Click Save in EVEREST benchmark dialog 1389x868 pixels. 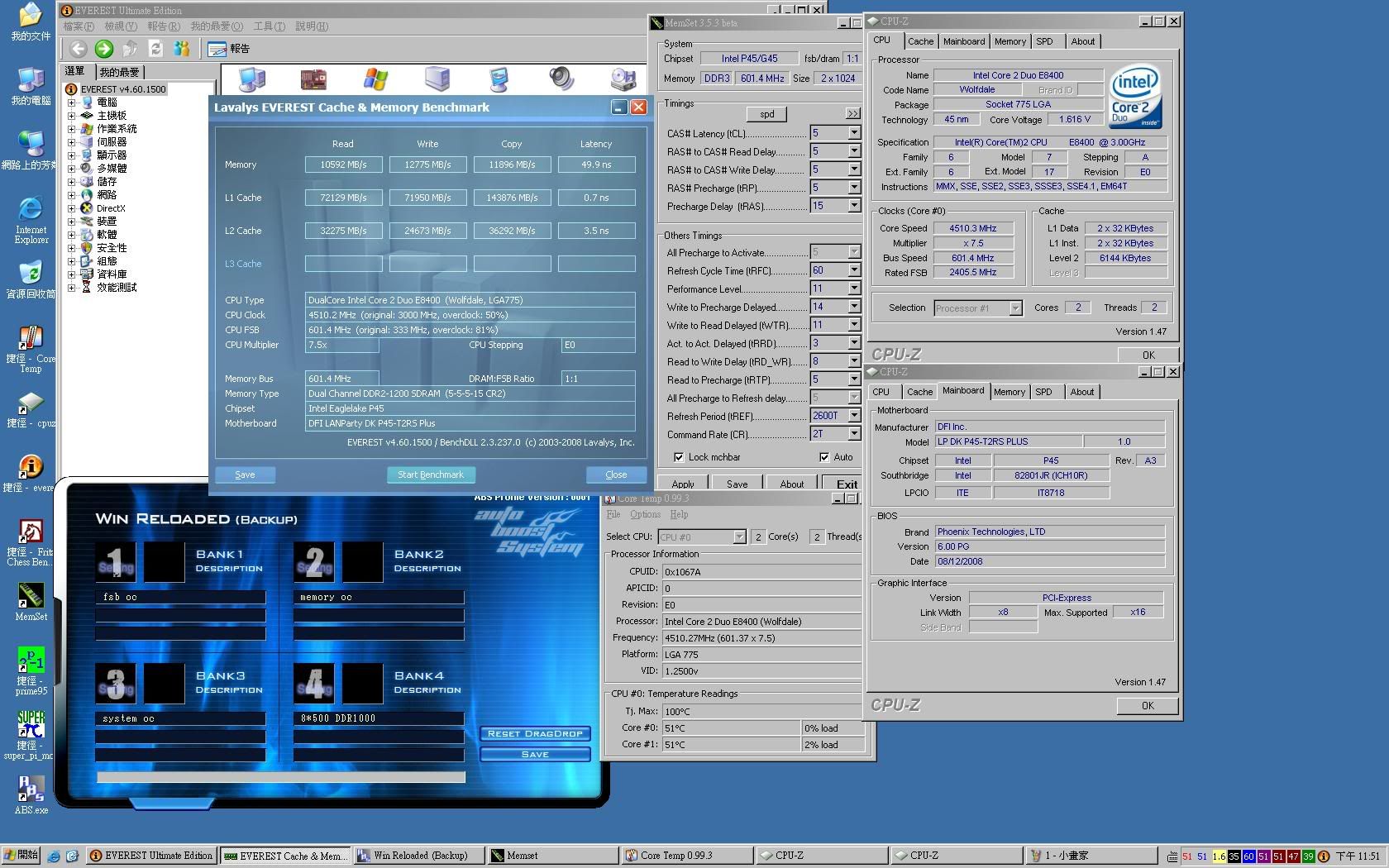click(x=245, y=475)
